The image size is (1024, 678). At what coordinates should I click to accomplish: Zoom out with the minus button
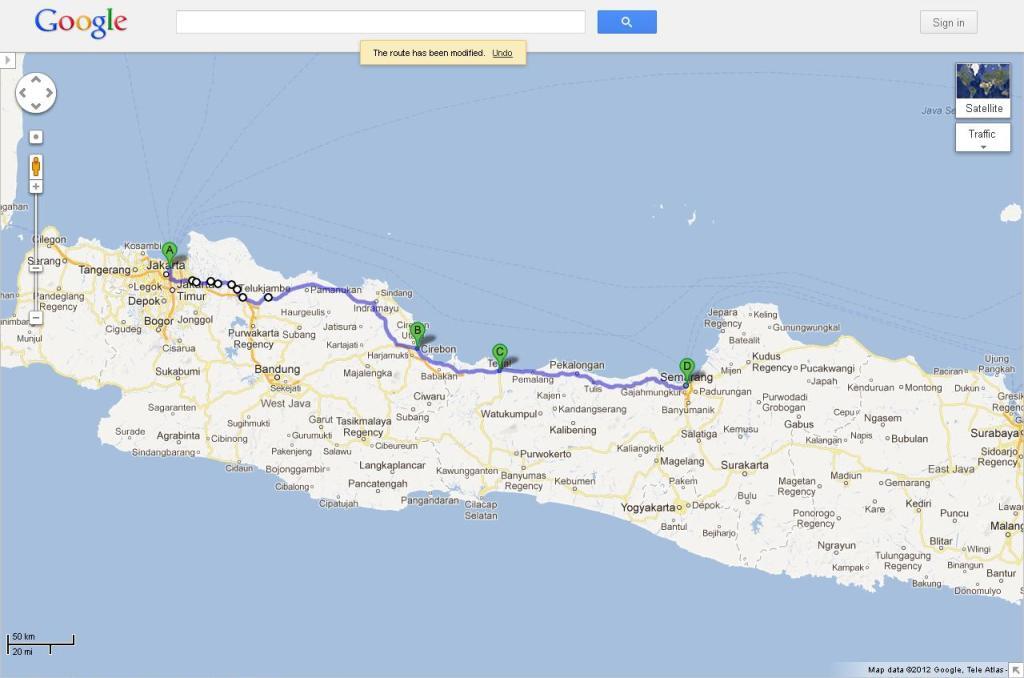click(x=36, y=318)
